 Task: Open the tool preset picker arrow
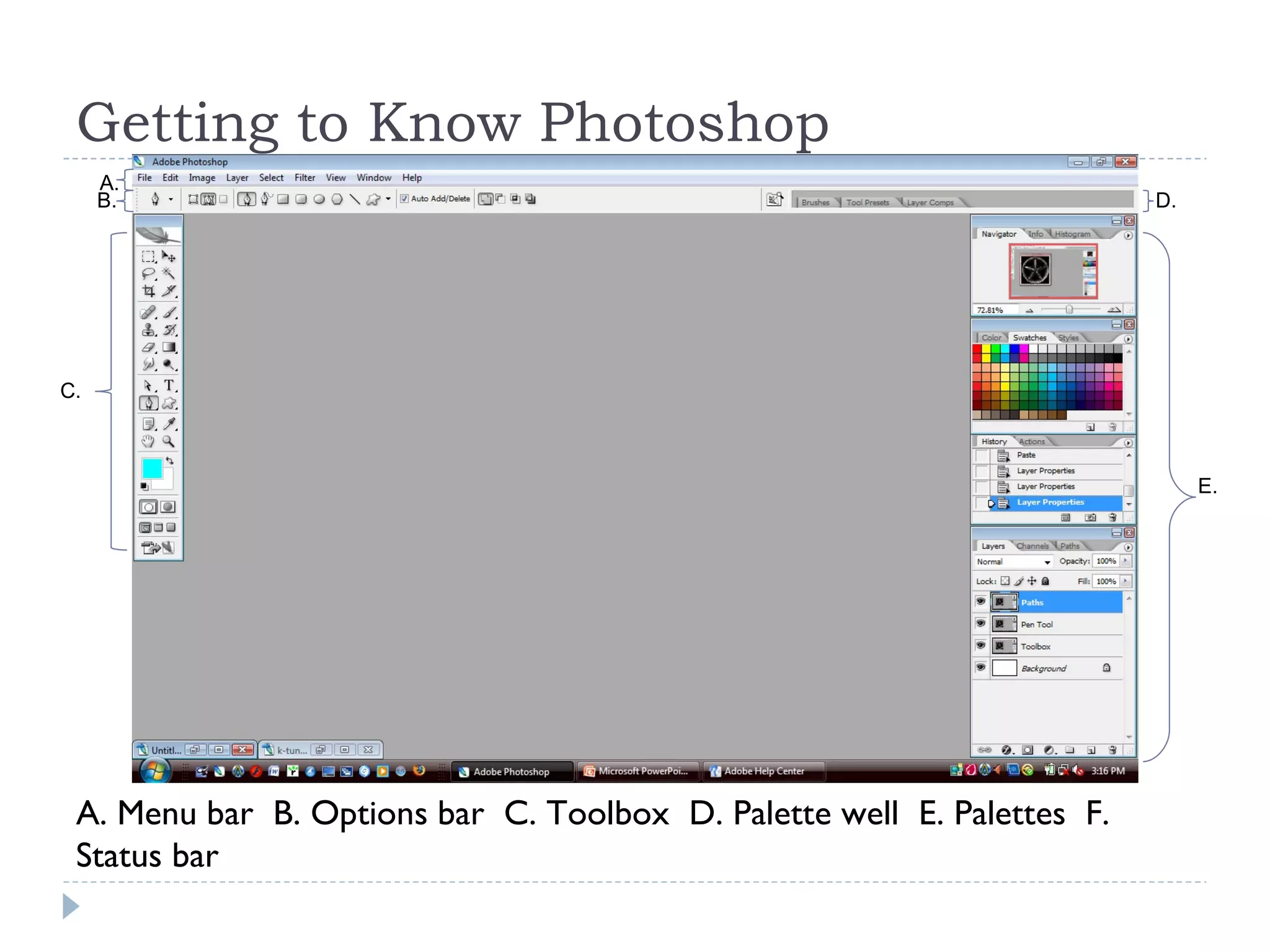tap(171, 200)
